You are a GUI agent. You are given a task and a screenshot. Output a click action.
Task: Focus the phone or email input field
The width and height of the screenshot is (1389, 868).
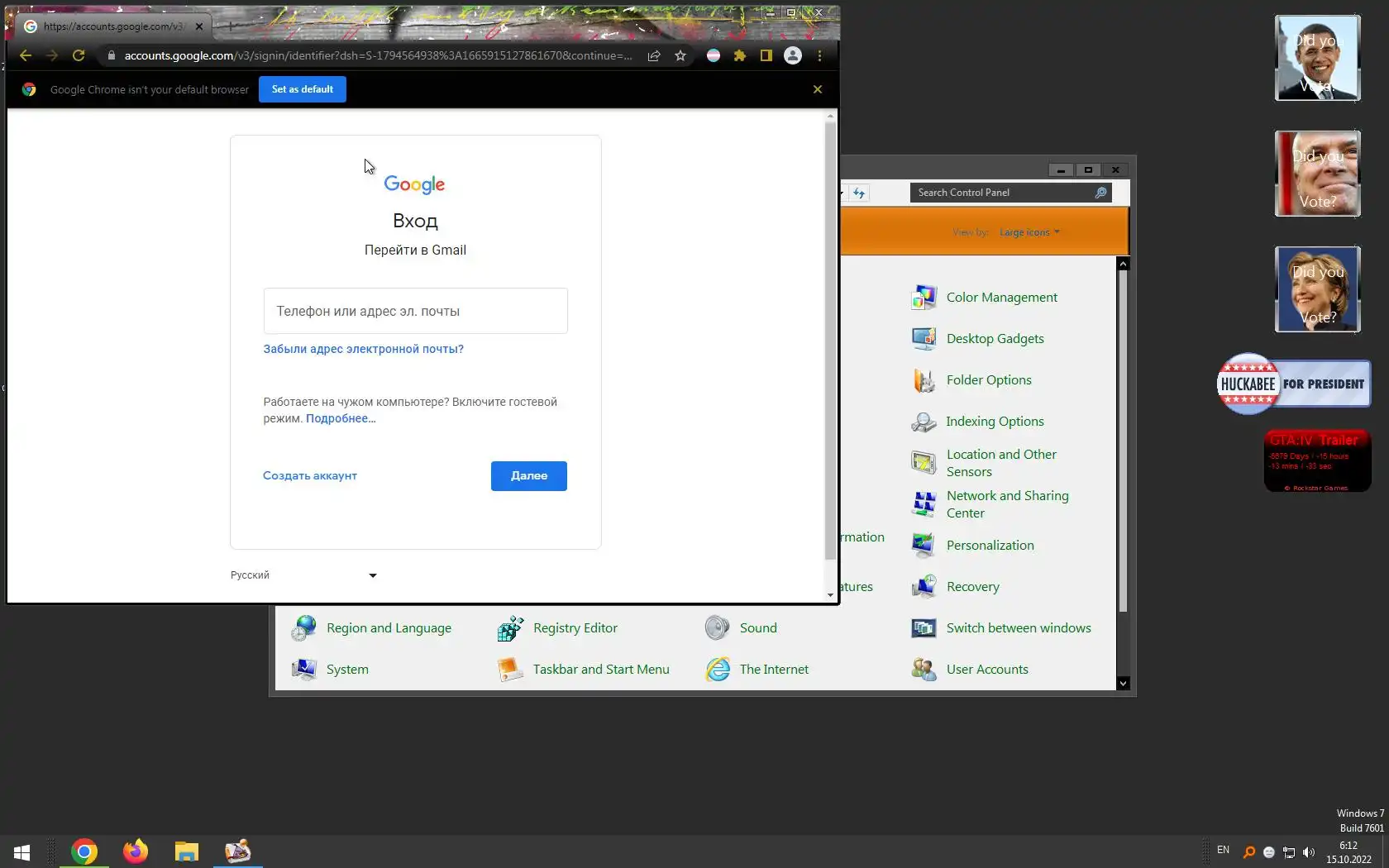416,311
